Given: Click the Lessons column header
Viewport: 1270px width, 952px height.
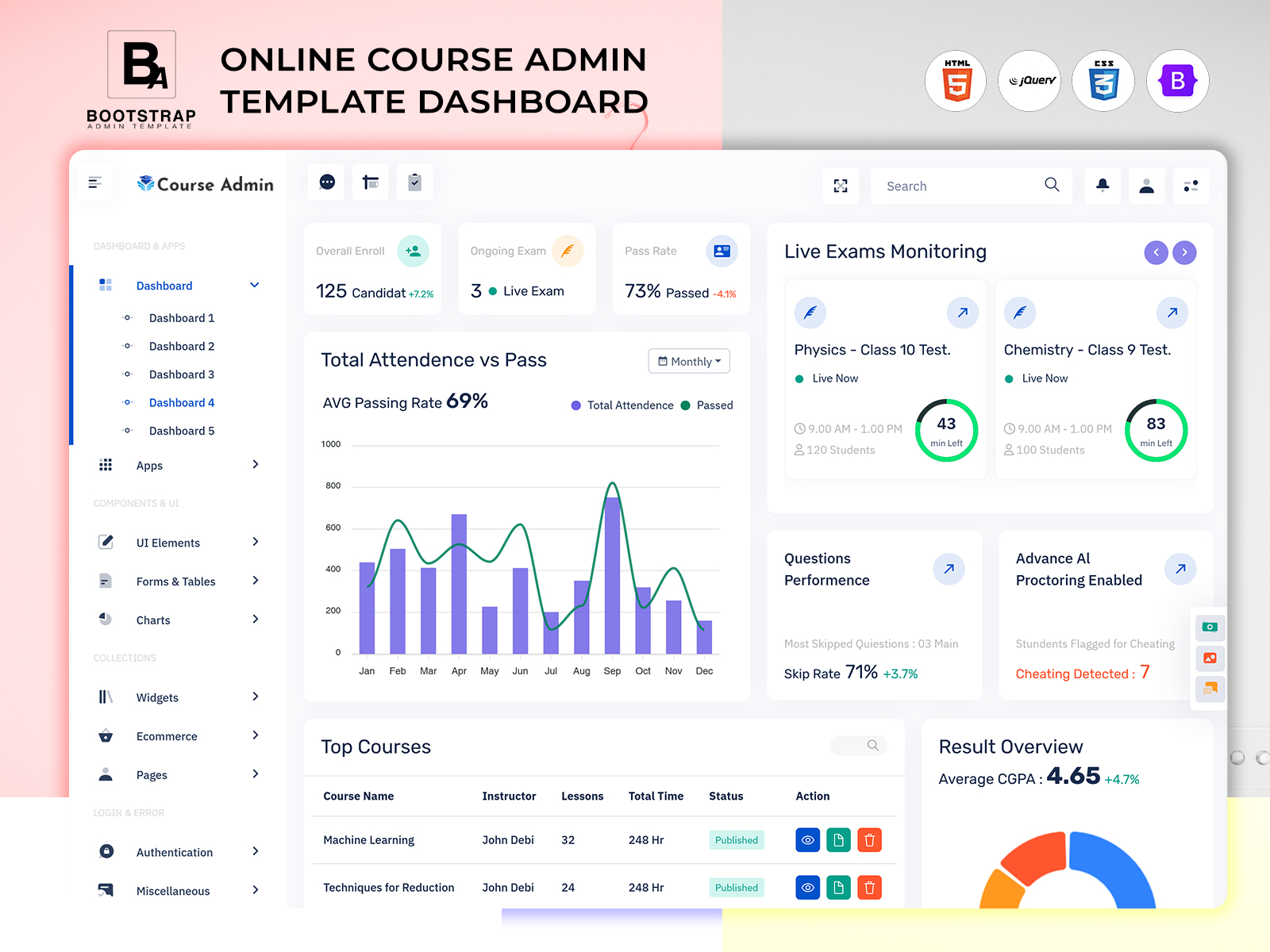Looking at the screenshot, I should point(582,797).
